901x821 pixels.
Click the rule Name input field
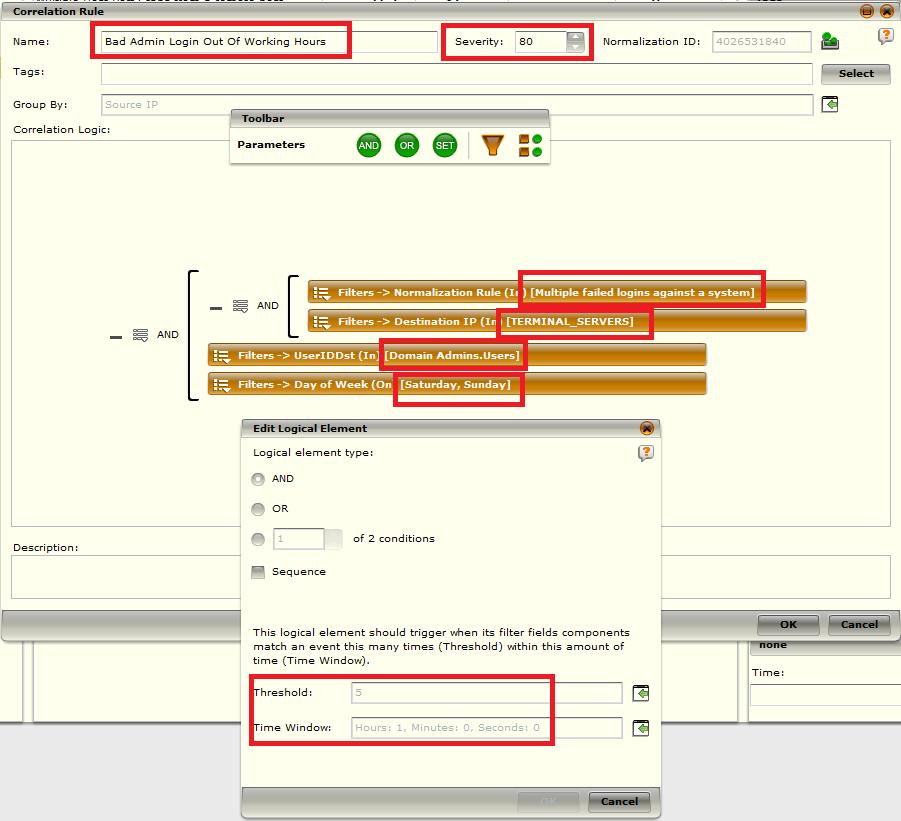pyautogui.click(x=269, y=41)
